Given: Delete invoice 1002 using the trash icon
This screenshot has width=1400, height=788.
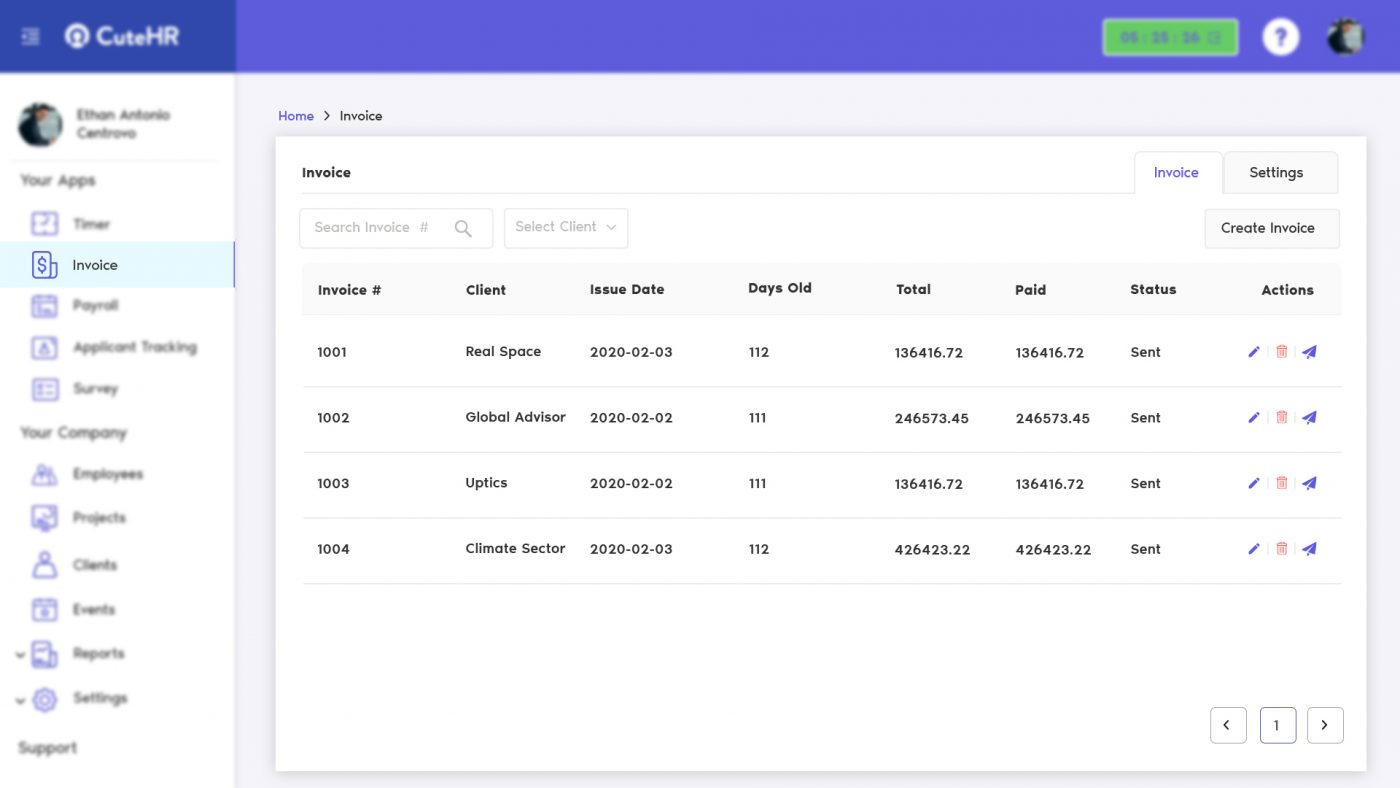Looking at the screenshot, I should 1281,418.
